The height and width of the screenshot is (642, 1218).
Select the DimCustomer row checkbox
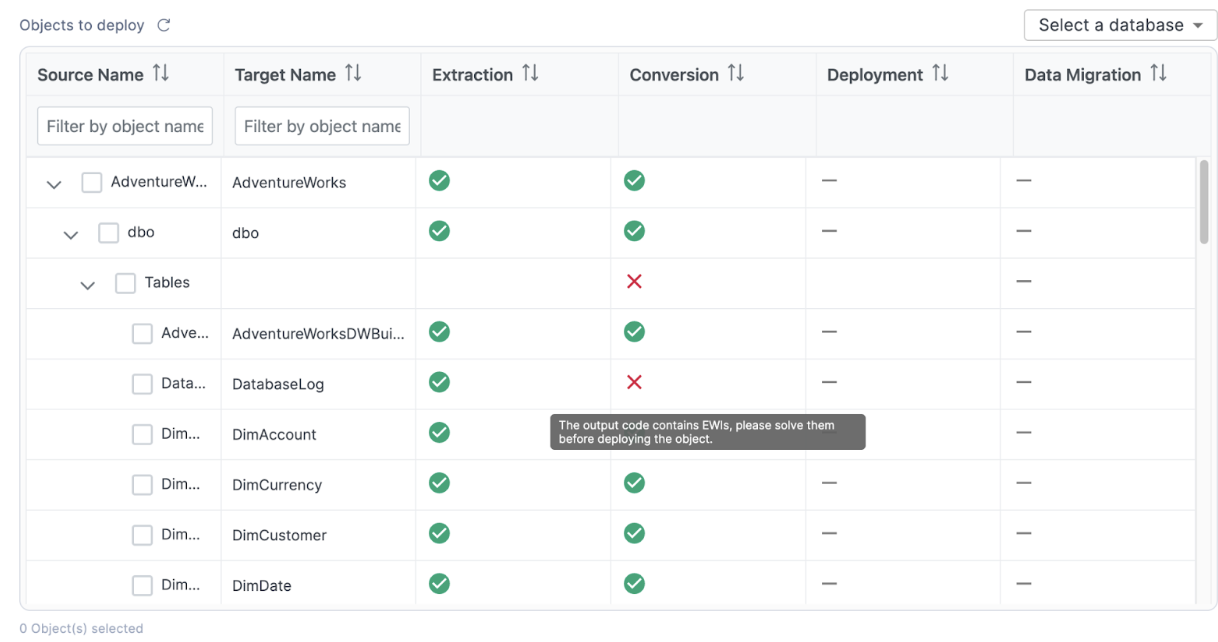142,535
